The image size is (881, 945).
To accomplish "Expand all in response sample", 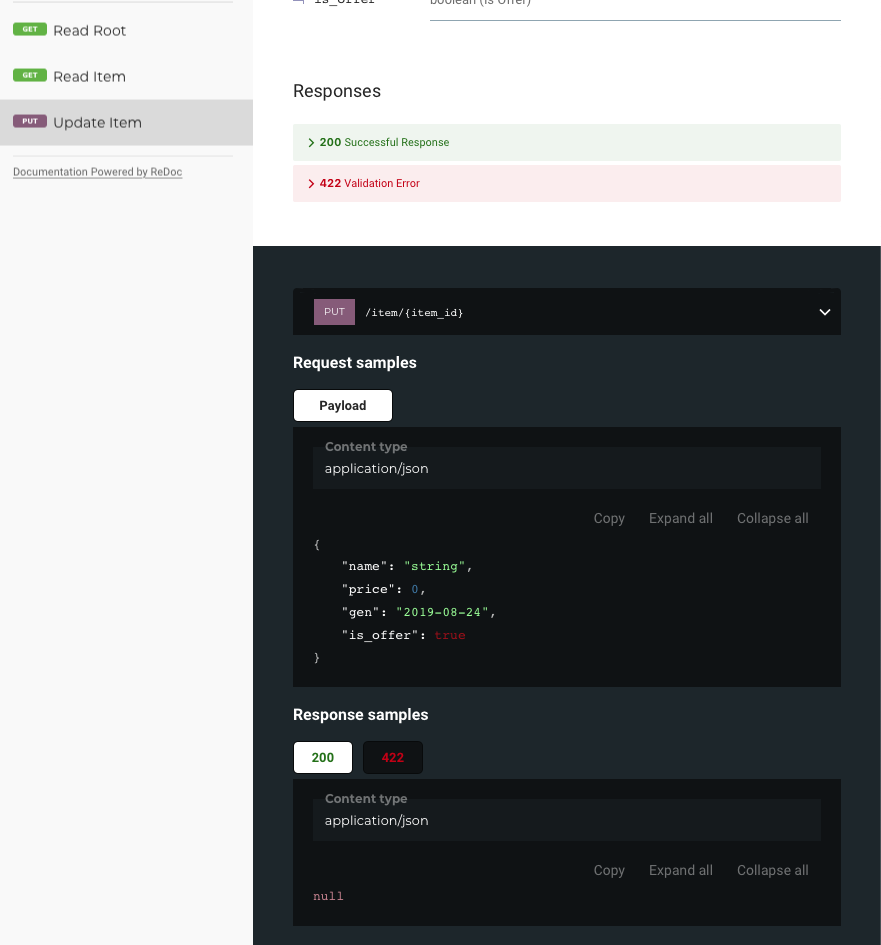I will (680, 870).
